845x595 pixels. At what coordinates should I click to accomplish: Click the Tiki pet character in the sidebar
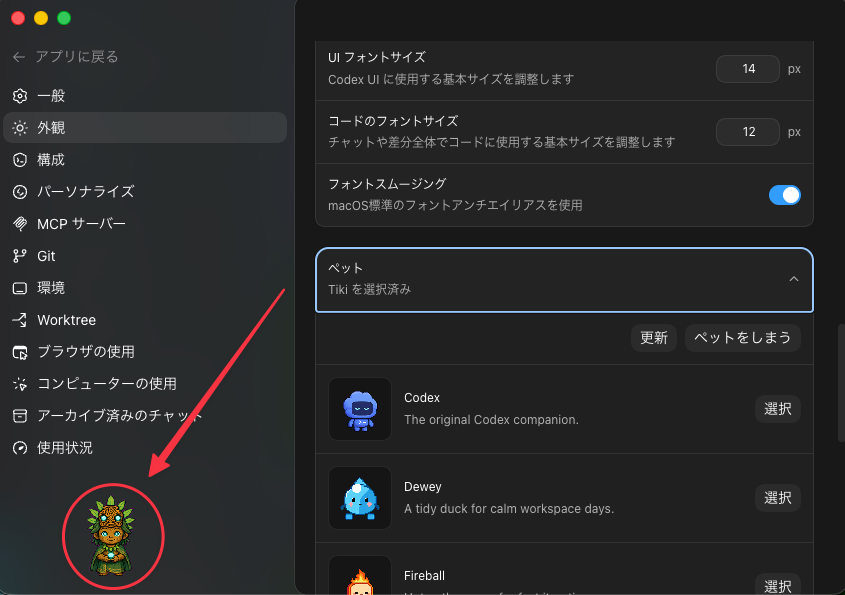[111, 536]
